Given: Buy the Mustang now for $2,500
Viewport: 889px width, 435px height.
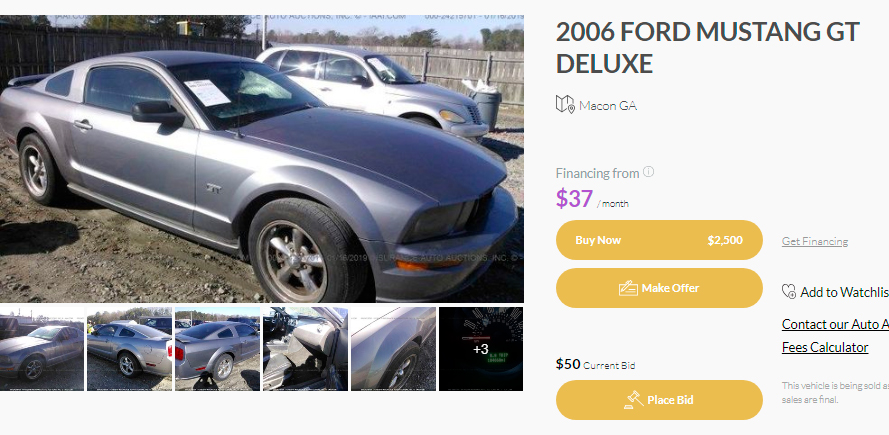Looking at the screenshot, I should tap(659, 240).
